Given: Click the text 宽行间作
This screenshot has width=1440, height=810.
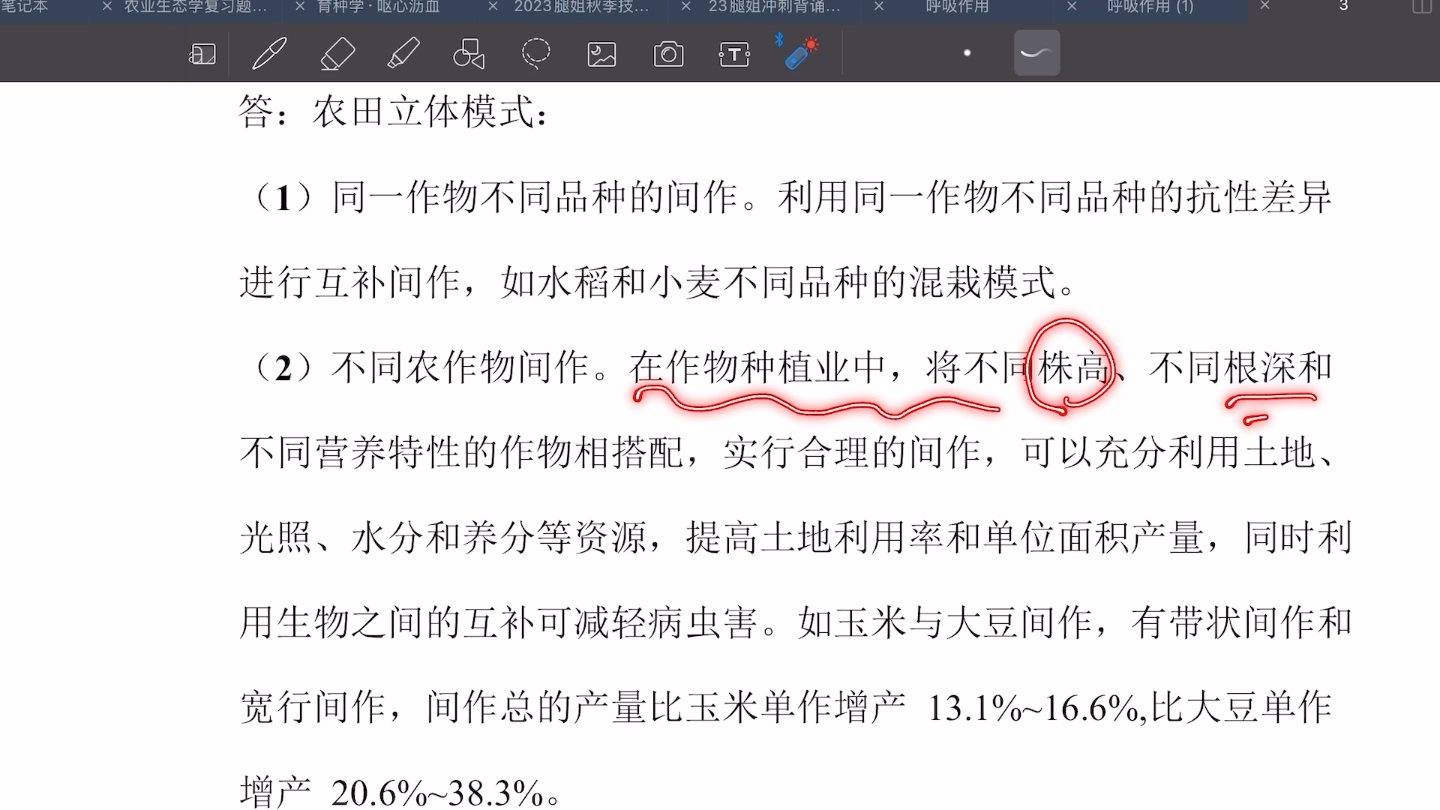Looking at the screenshot, I should point(313,709).
